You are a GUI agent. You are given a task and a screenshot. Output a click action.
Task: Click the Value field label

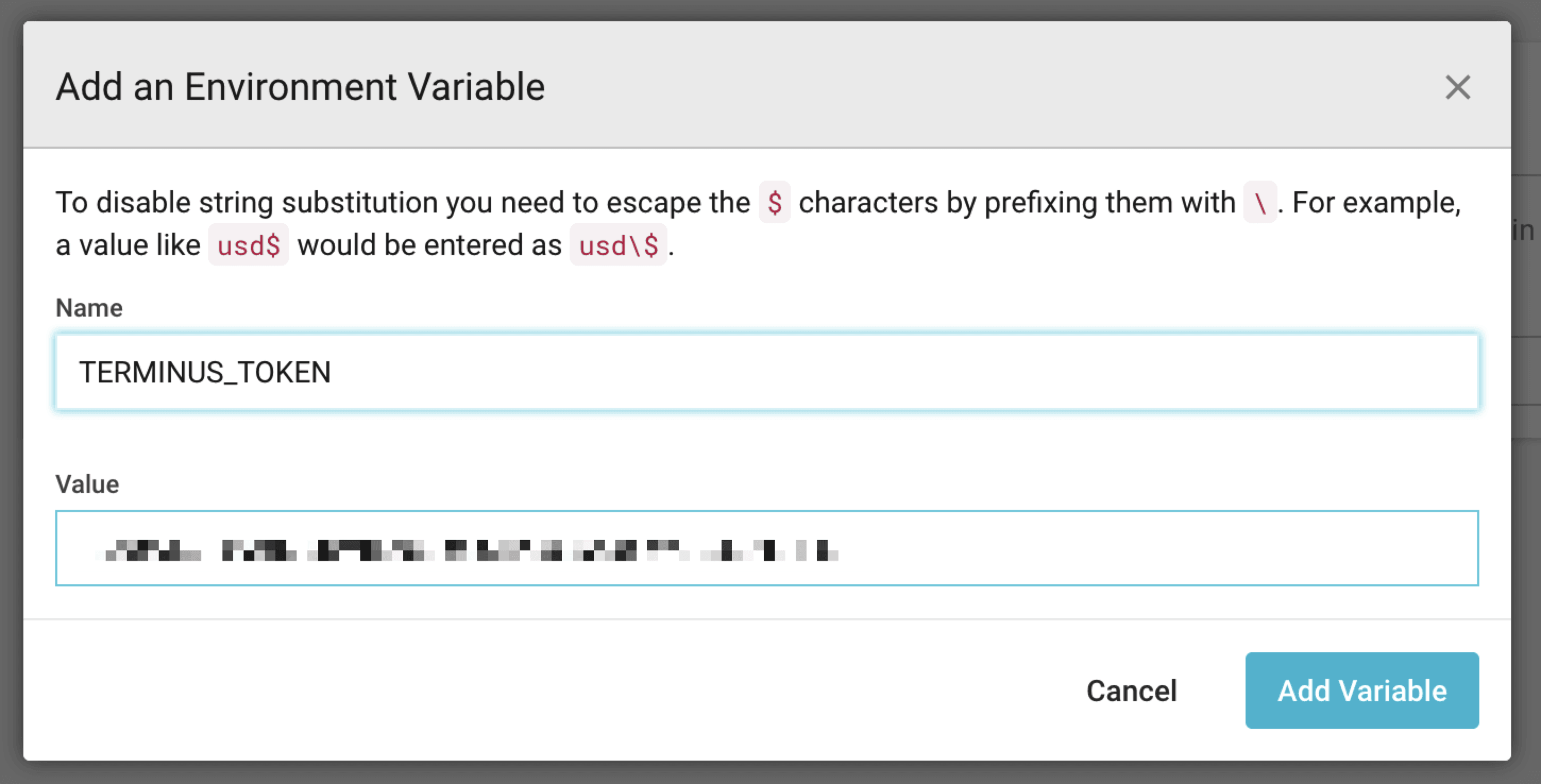87,484
